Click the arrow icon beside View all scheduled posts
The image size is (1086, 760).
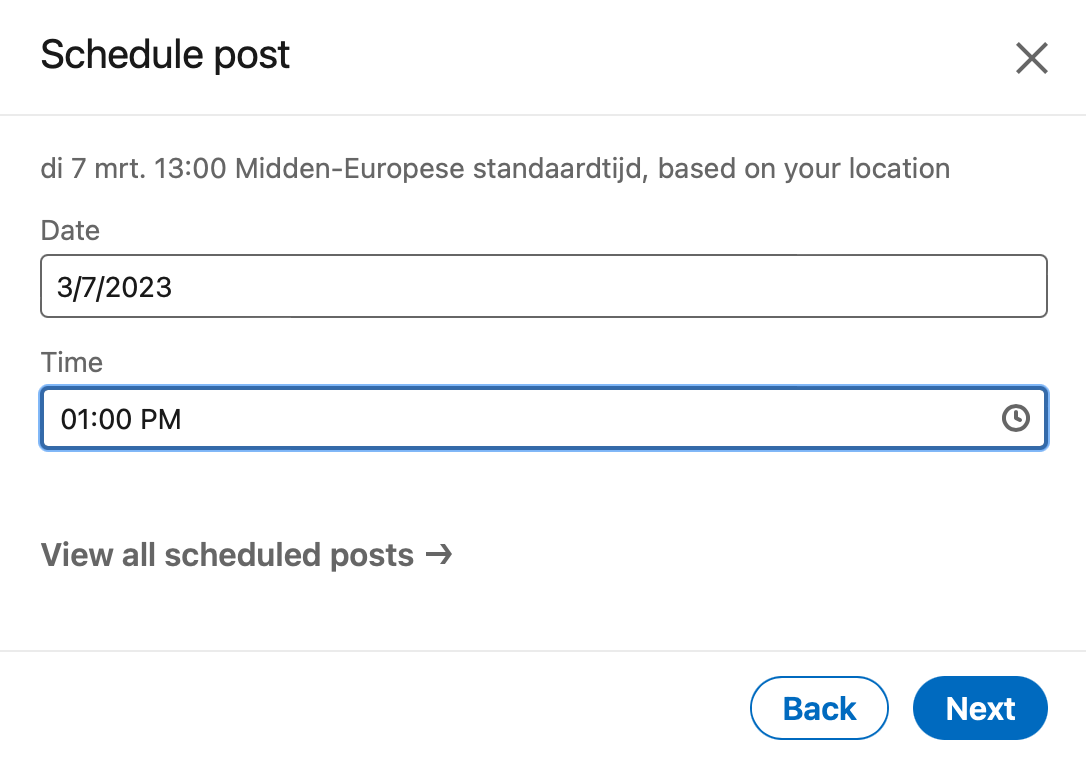pyautogui.click(x=438, y=554)
